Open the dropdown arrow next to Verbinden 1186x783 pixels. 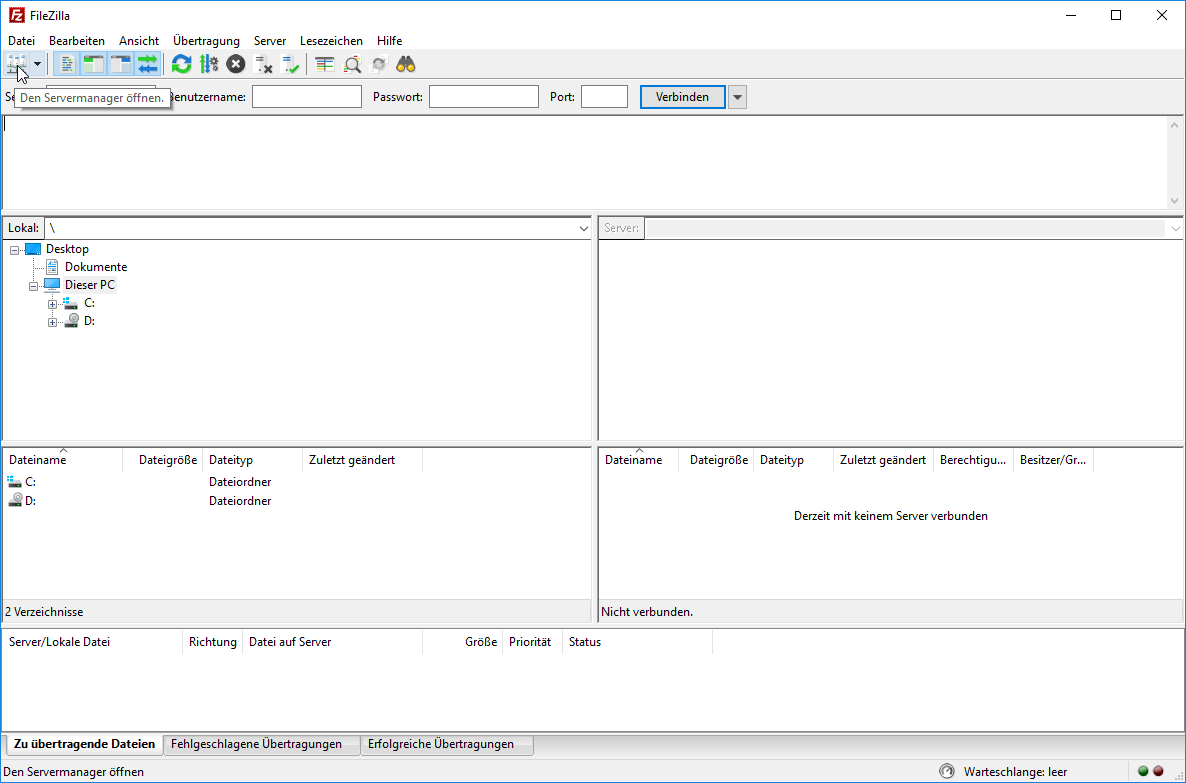(737, 97)
